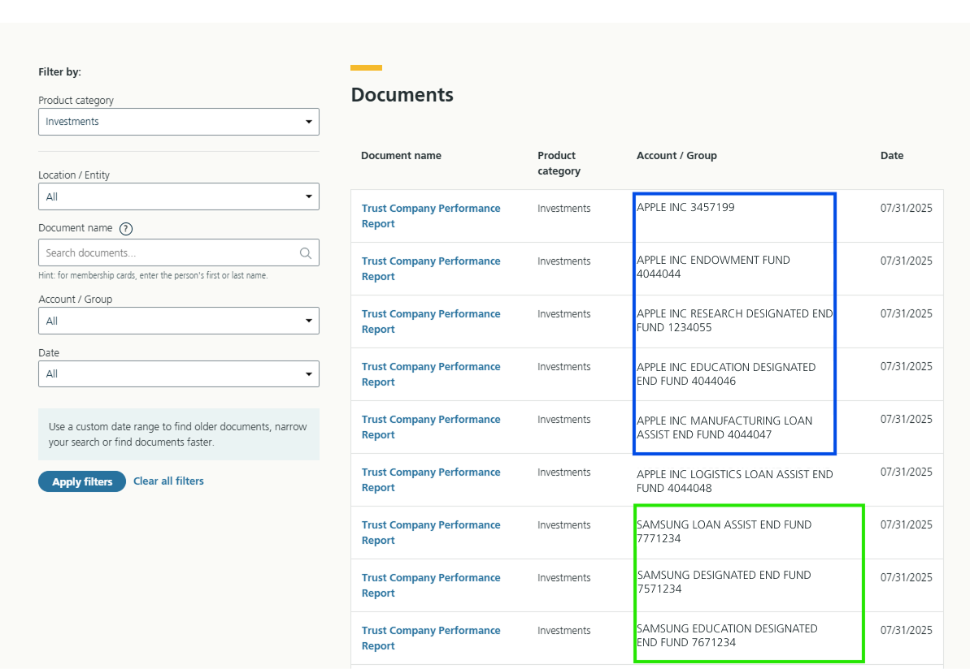The image size is (970, 669).
Task: Click the Product category column header
Action: [559, 163]
